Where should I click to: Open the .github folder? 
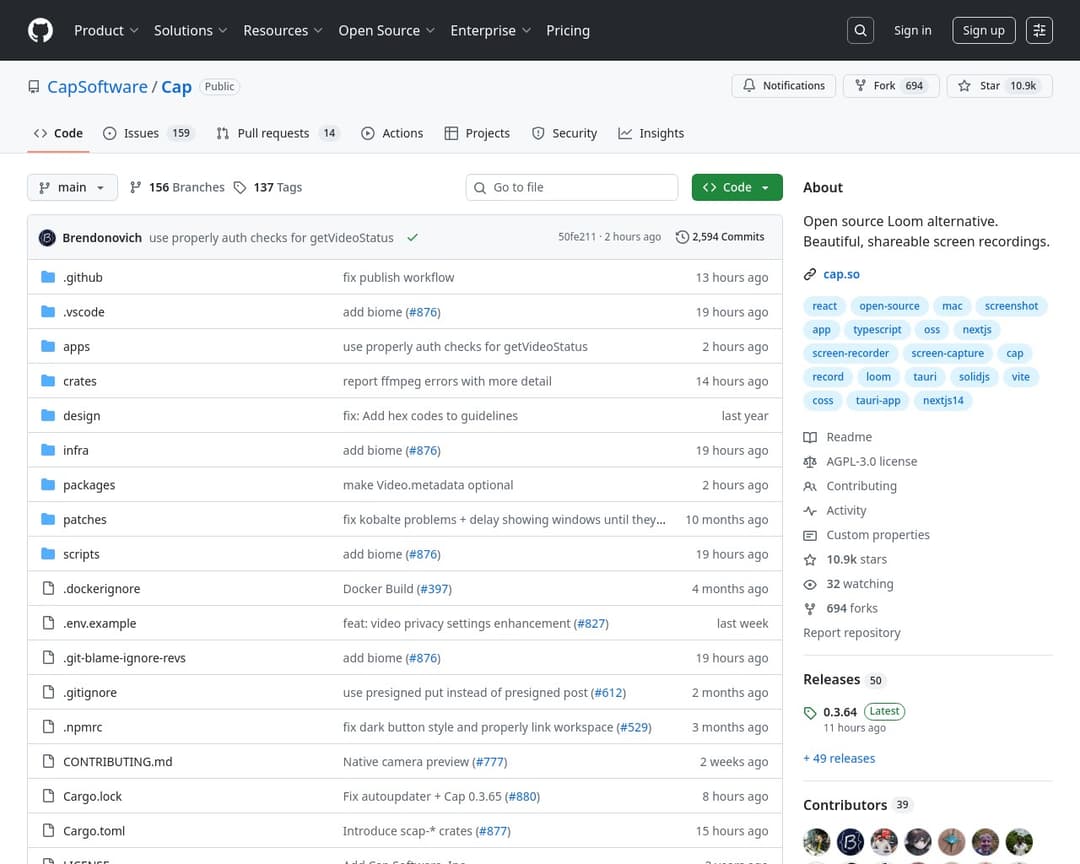click(x=82, y=277)
